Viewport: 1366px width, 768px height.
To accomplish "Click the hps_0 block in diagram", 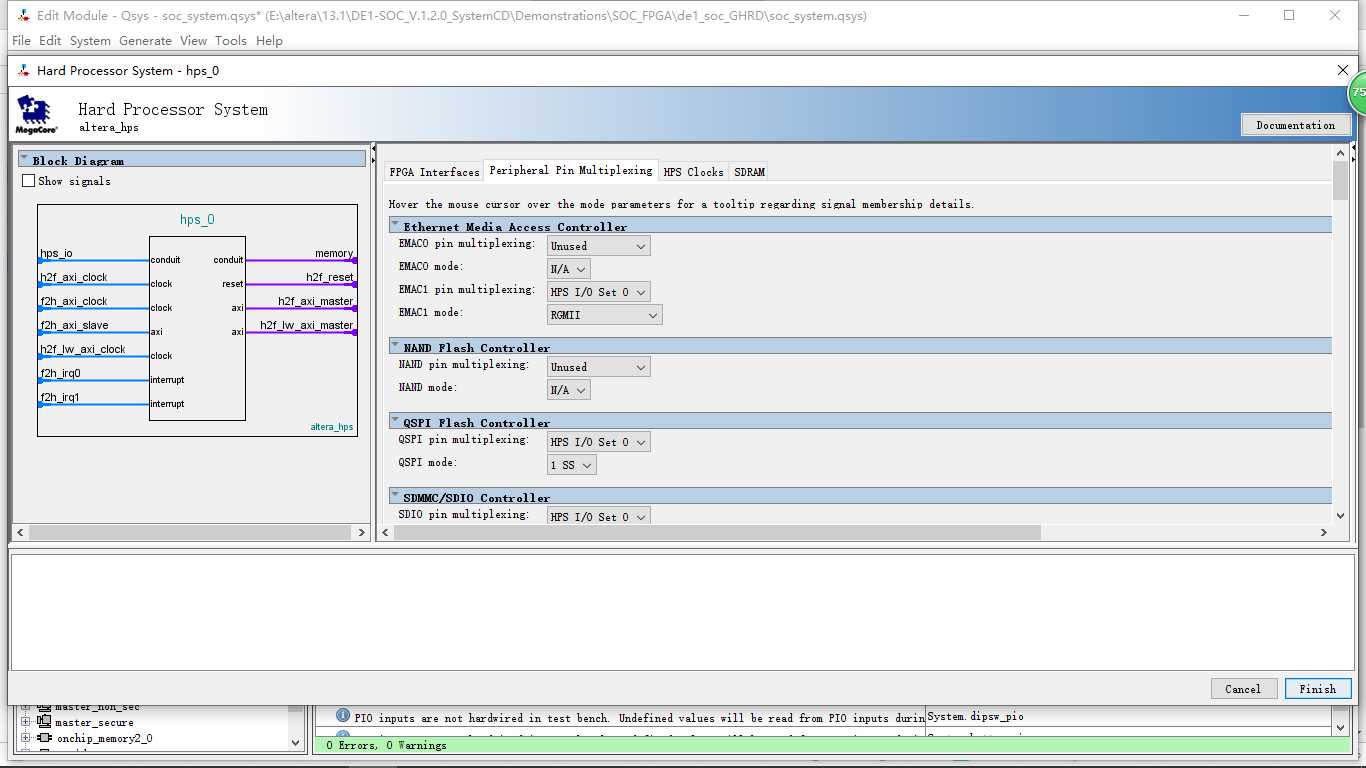I will coord(197,328).
